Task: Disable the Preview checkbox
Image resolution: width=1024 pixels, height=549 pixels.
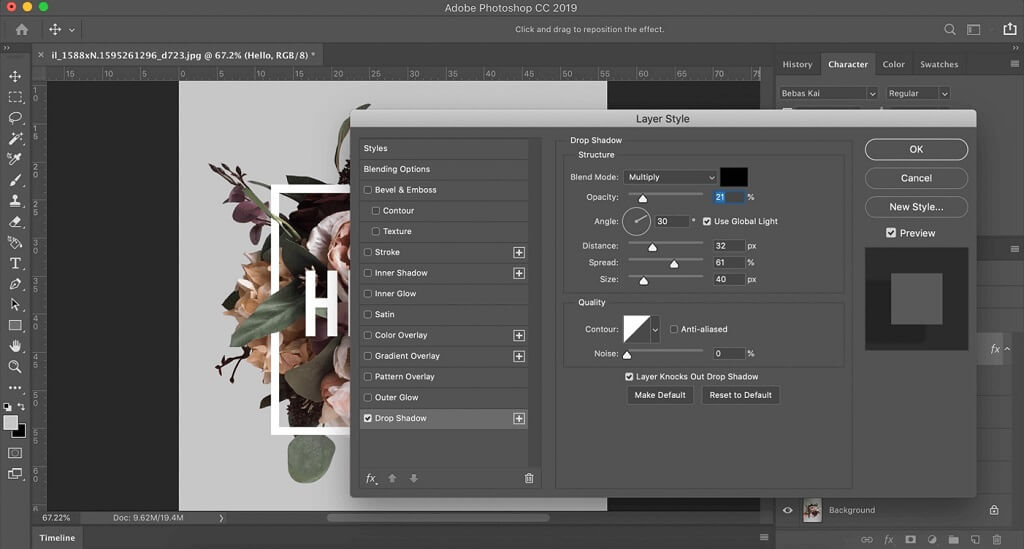Action: click(891, 233)
